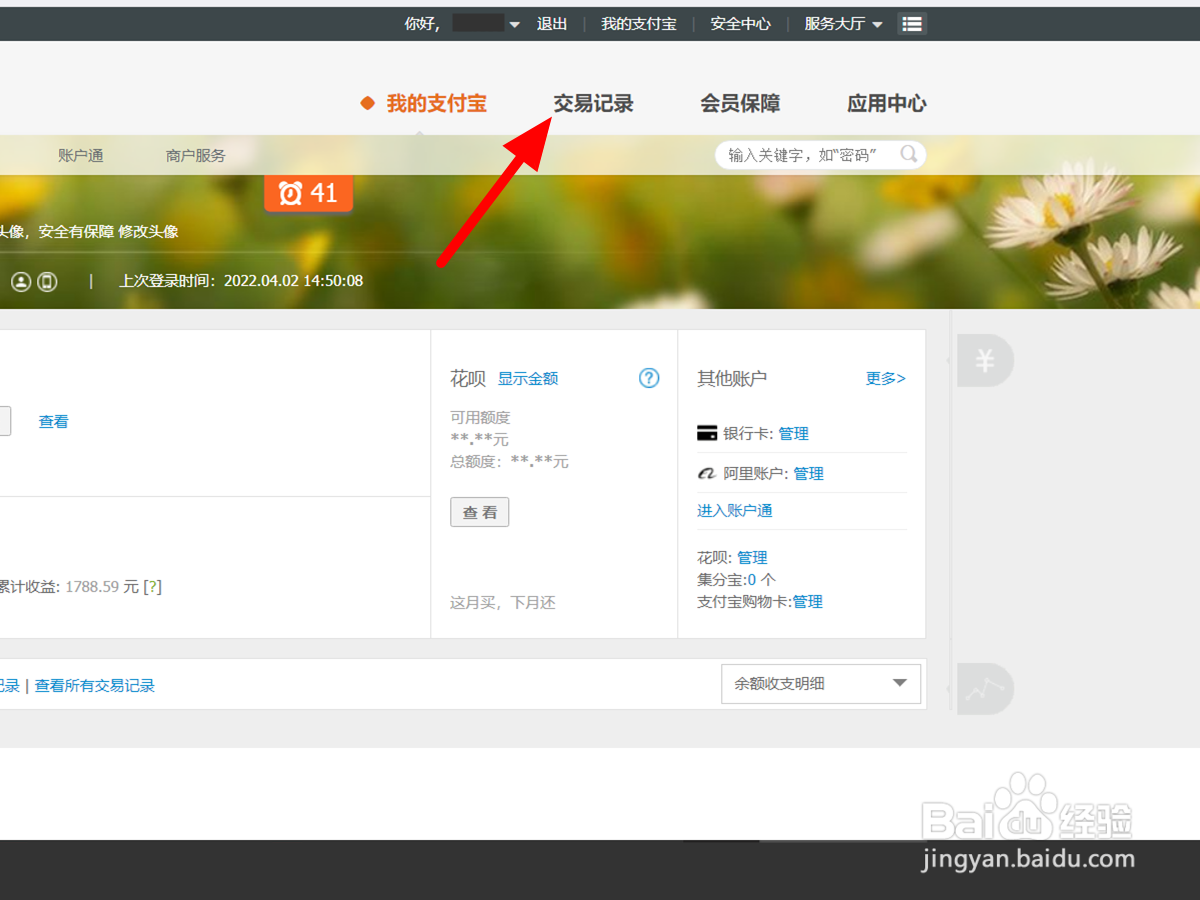Viewport: 1200px width, 900px height.
Task: Open the apps grid icon in the top bar
Action: point(911,23)
